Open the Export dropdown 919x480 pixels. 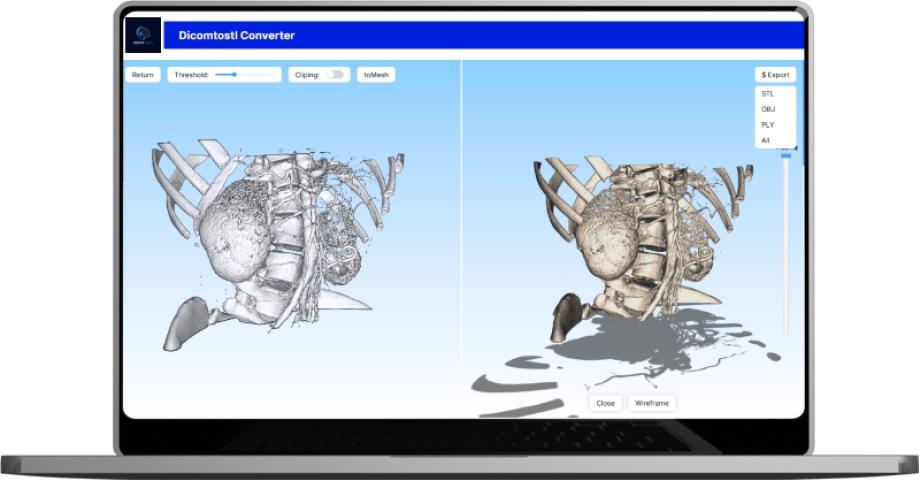[x=775, y=75]
